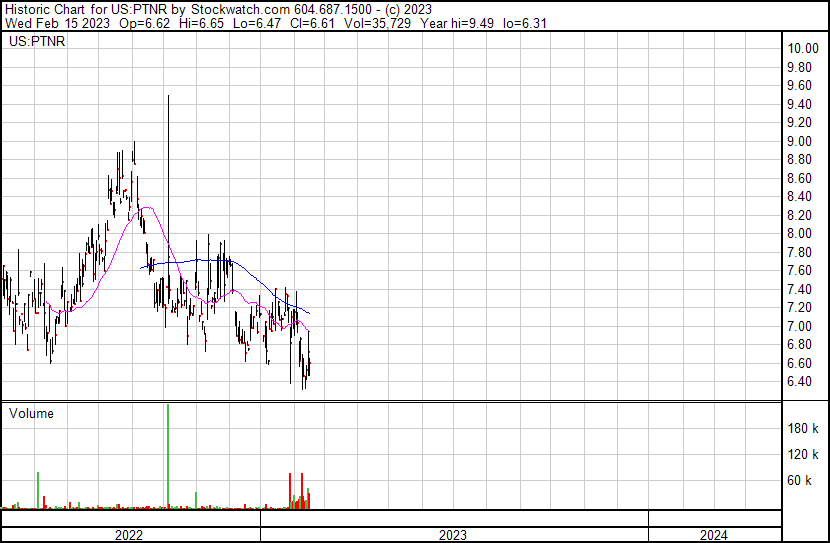Viewport: 830px width, 543px height.
Task: Click the 6.80 price axis label
Action: (799, 345)
